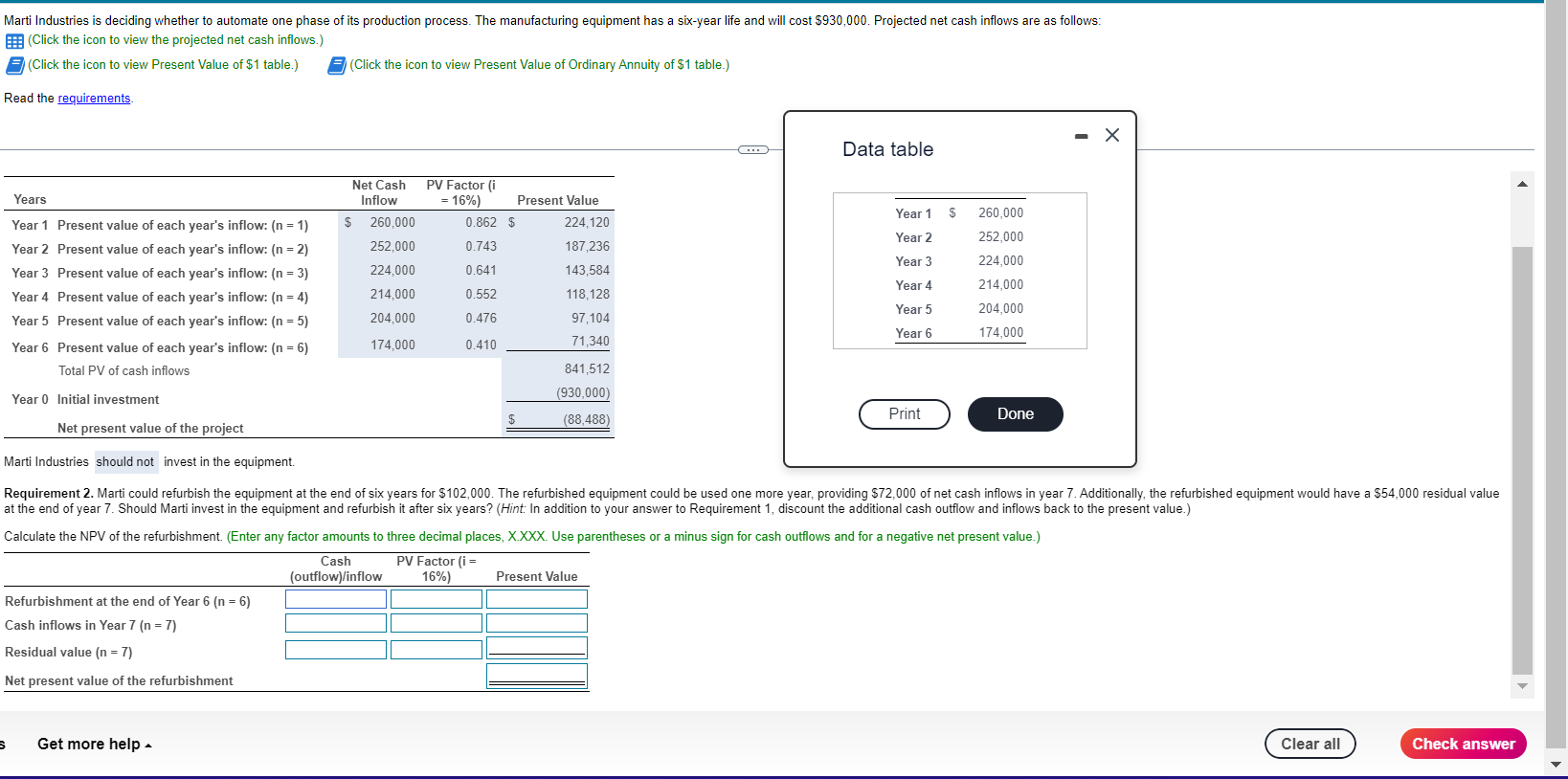Click the projected net cash inflows link text
1568x779 pixels.
coord(176,40)
